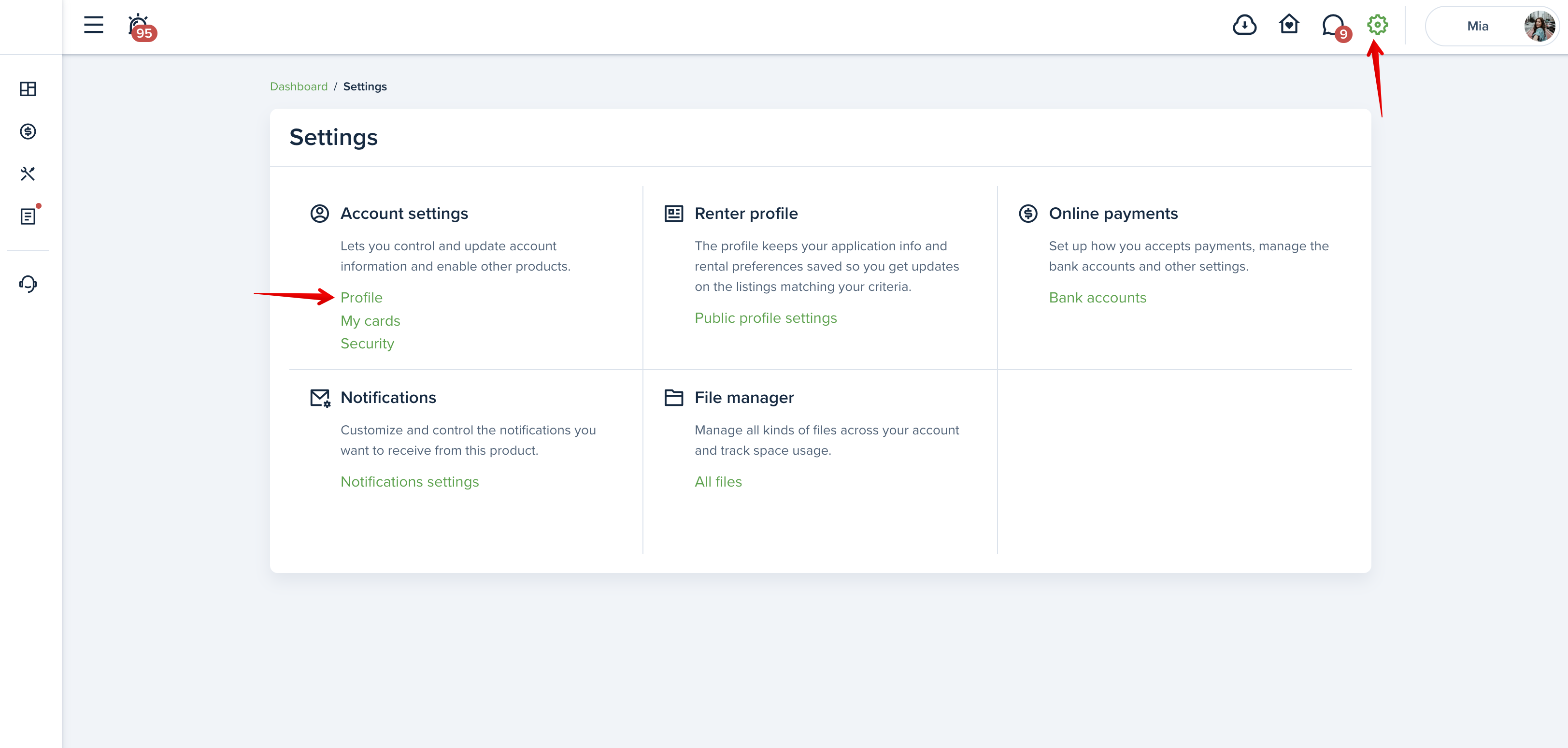Click Mia's profile avatar photo
1568x748 pixels.
(x=1539, y=26)
